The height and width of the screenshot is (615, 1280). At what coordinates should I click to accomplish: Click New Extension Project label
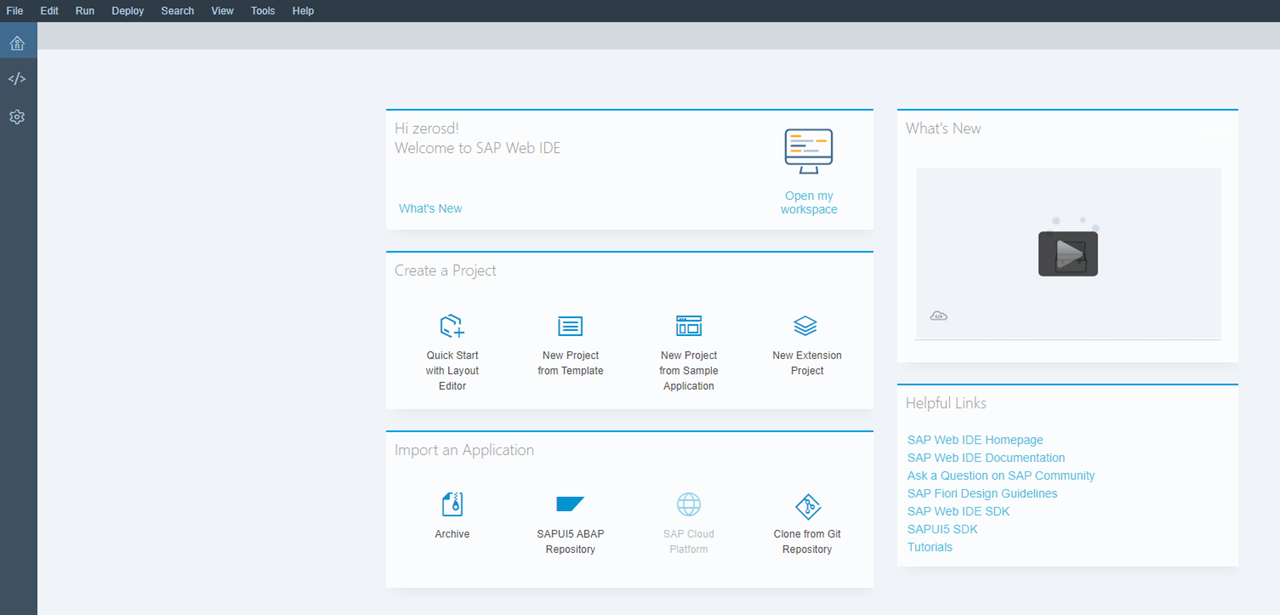click(x=807, y=363)
